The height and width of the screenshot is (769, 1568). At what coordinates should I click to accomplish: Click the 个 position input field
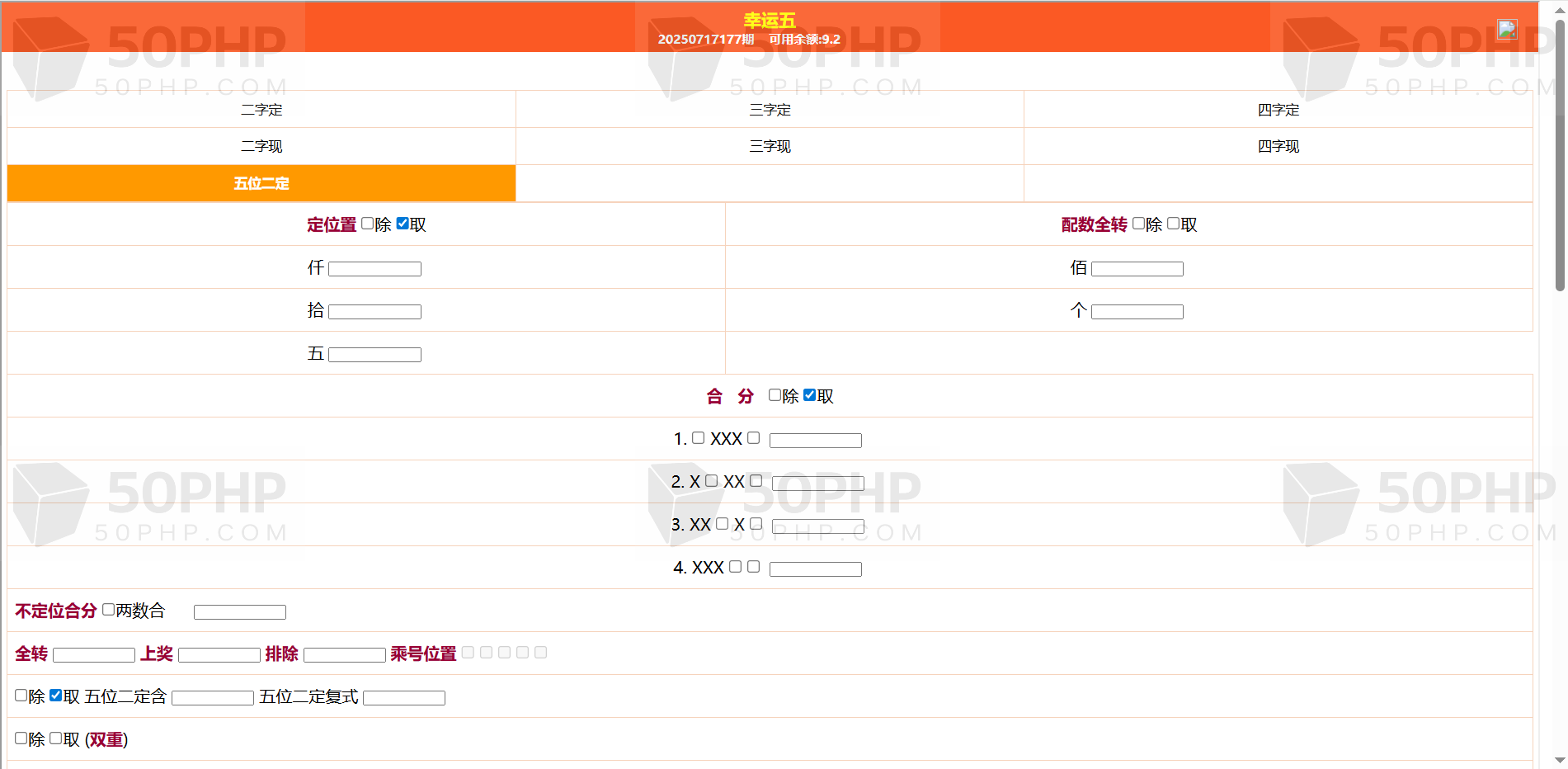click(1137, 312)
